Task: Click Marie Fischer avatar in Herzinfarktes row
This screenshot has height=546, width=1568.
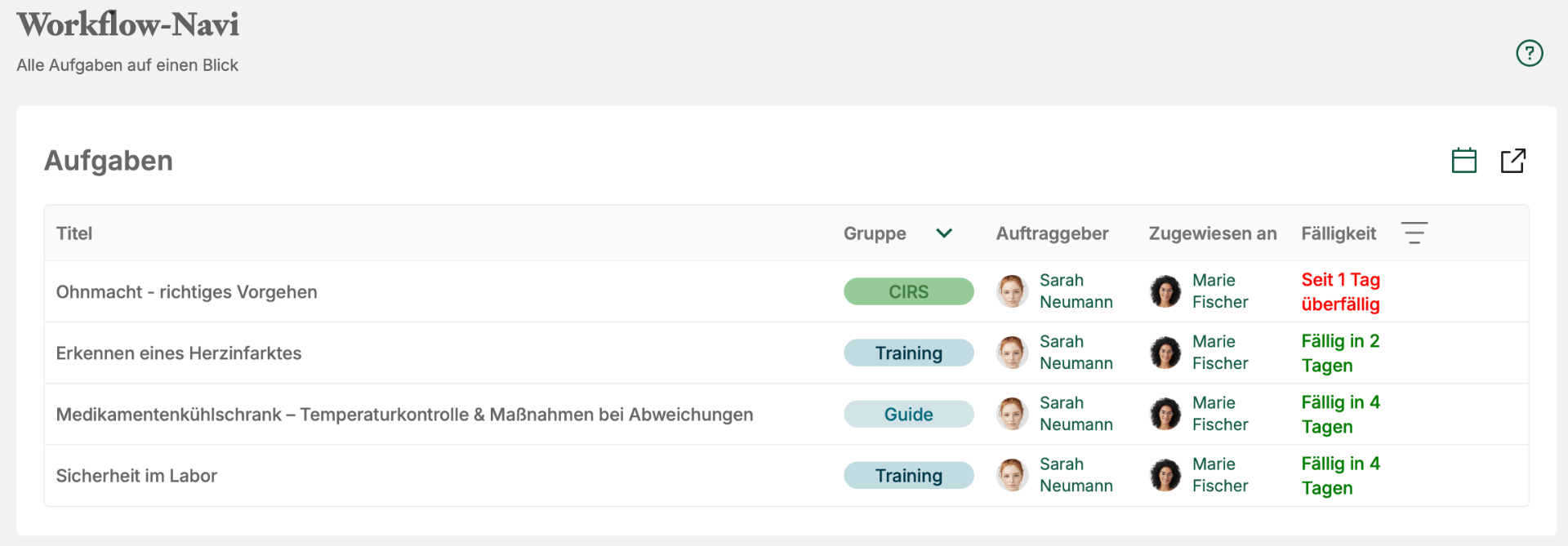Action: pyautogui.click(x=1165, y=353)
